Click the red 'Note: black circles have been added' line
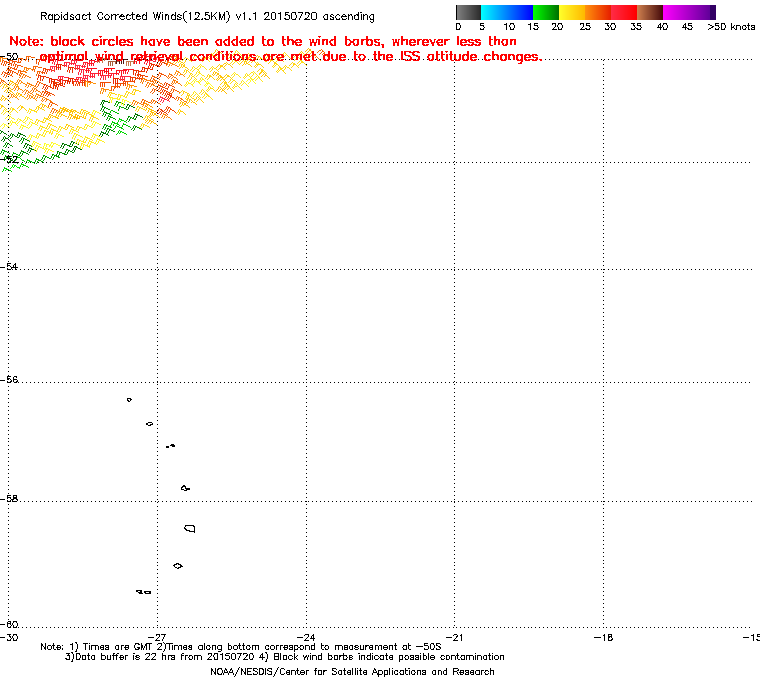The image size is (760, 688). click(263, 41)
